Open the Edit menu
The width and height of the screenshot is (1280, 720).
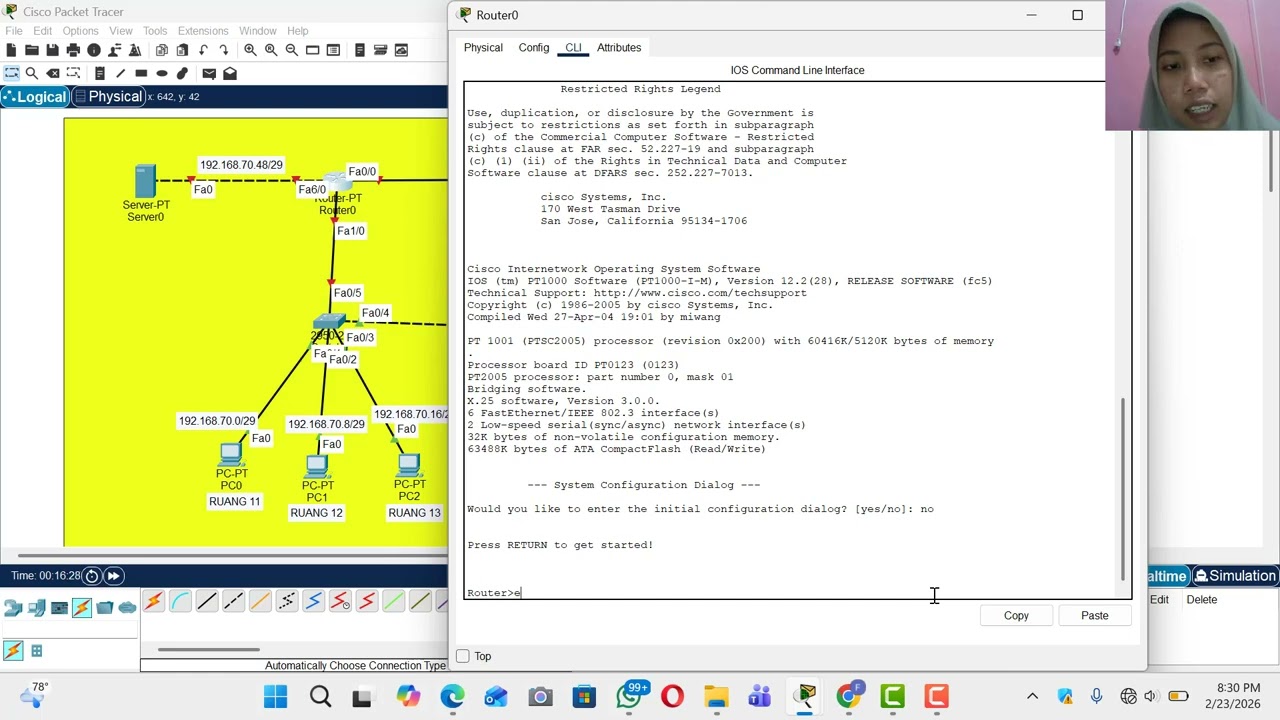tap(42, 31)
